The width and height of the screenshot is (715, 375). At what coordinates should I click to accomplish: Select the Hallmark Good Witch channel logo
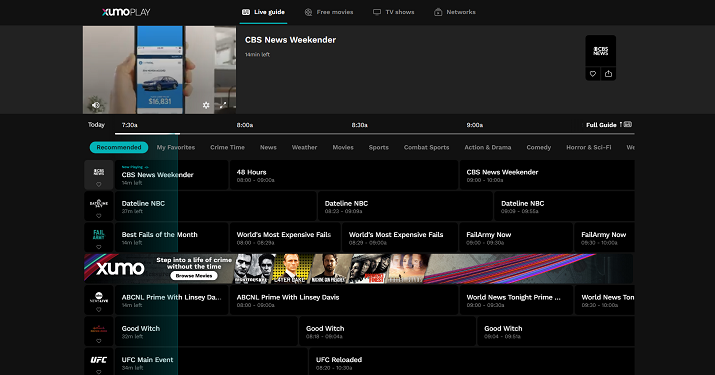pos(98,328)
